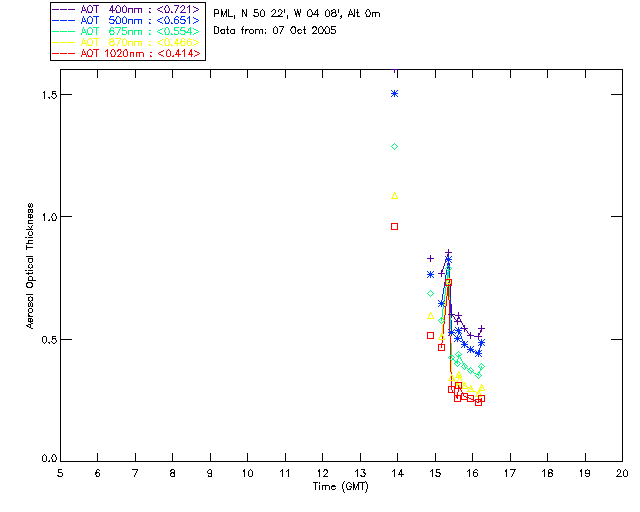Click the x-axis tick label 19
Viewport: 640px width, 512px height.
click(585, 473)
